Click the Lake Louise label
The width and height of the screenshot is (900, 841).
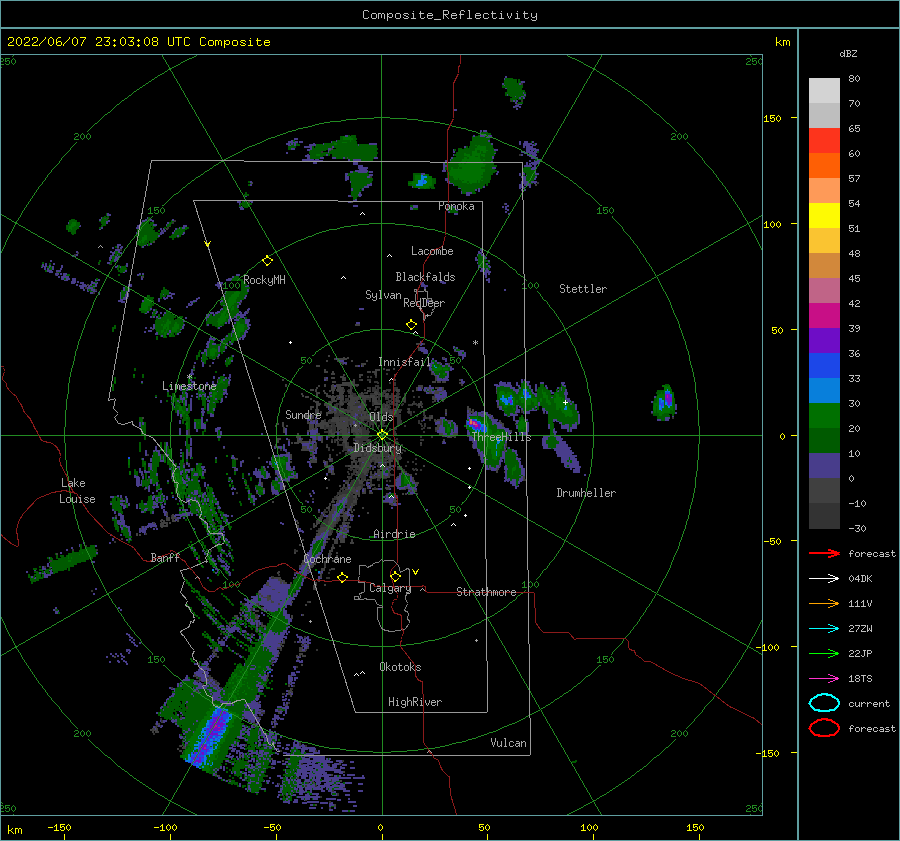pyautogui.click(x=77, y=491)
